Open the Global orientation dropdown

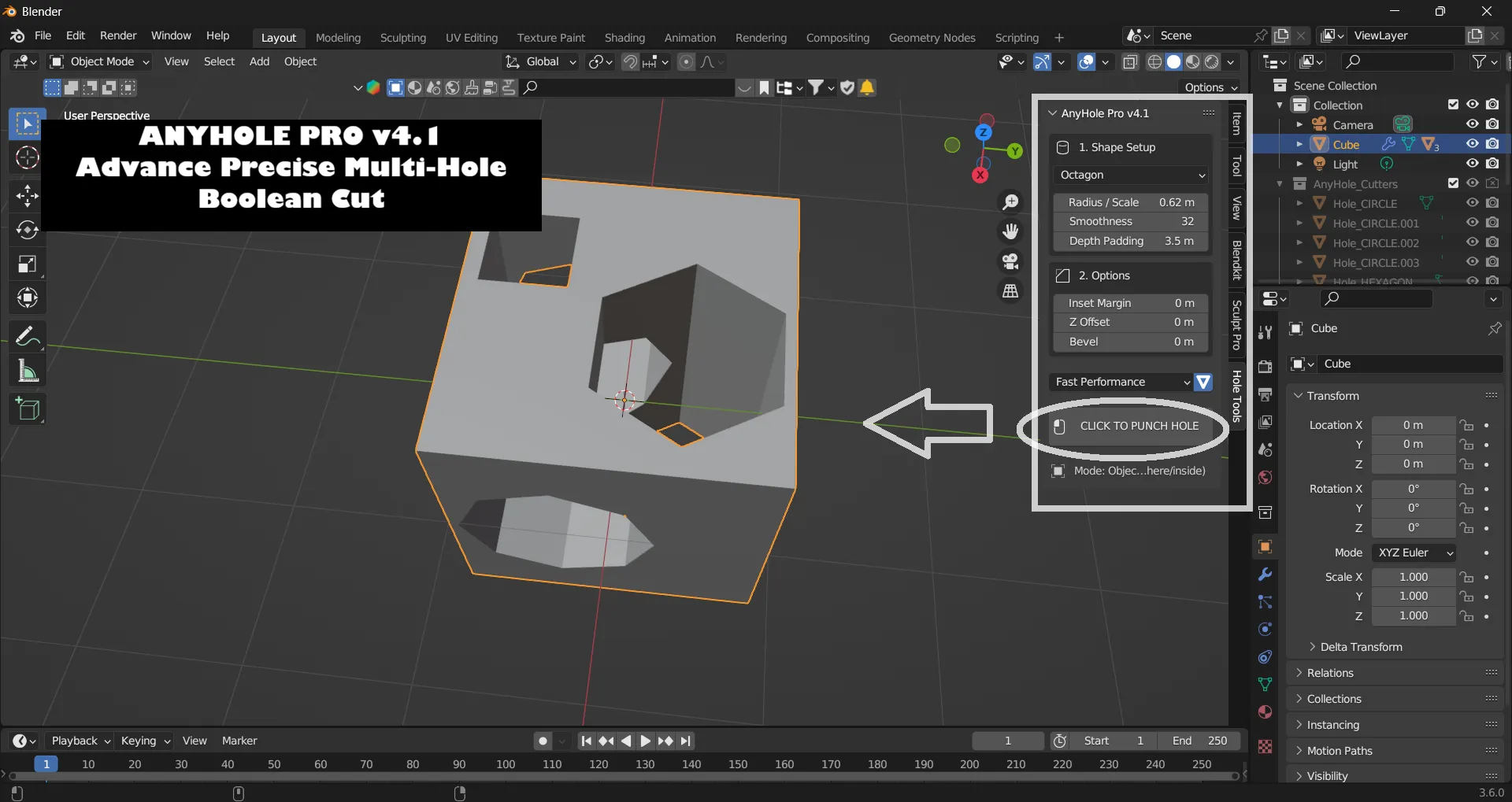click(x=541, y=62)
